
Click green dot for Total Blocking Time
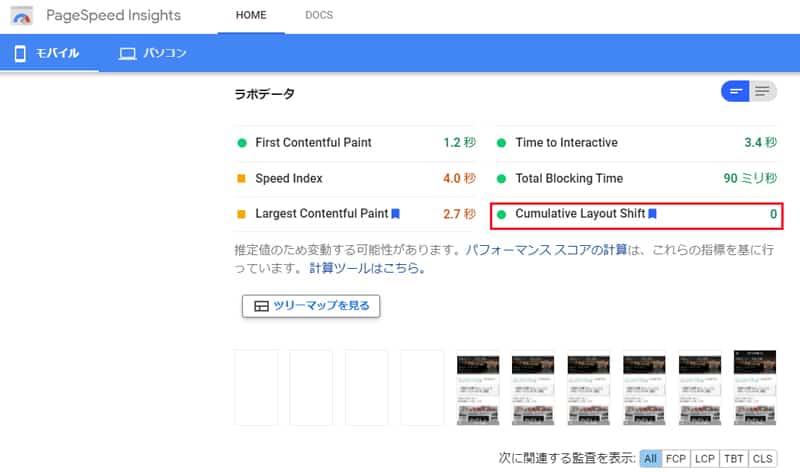click(502, 179)
